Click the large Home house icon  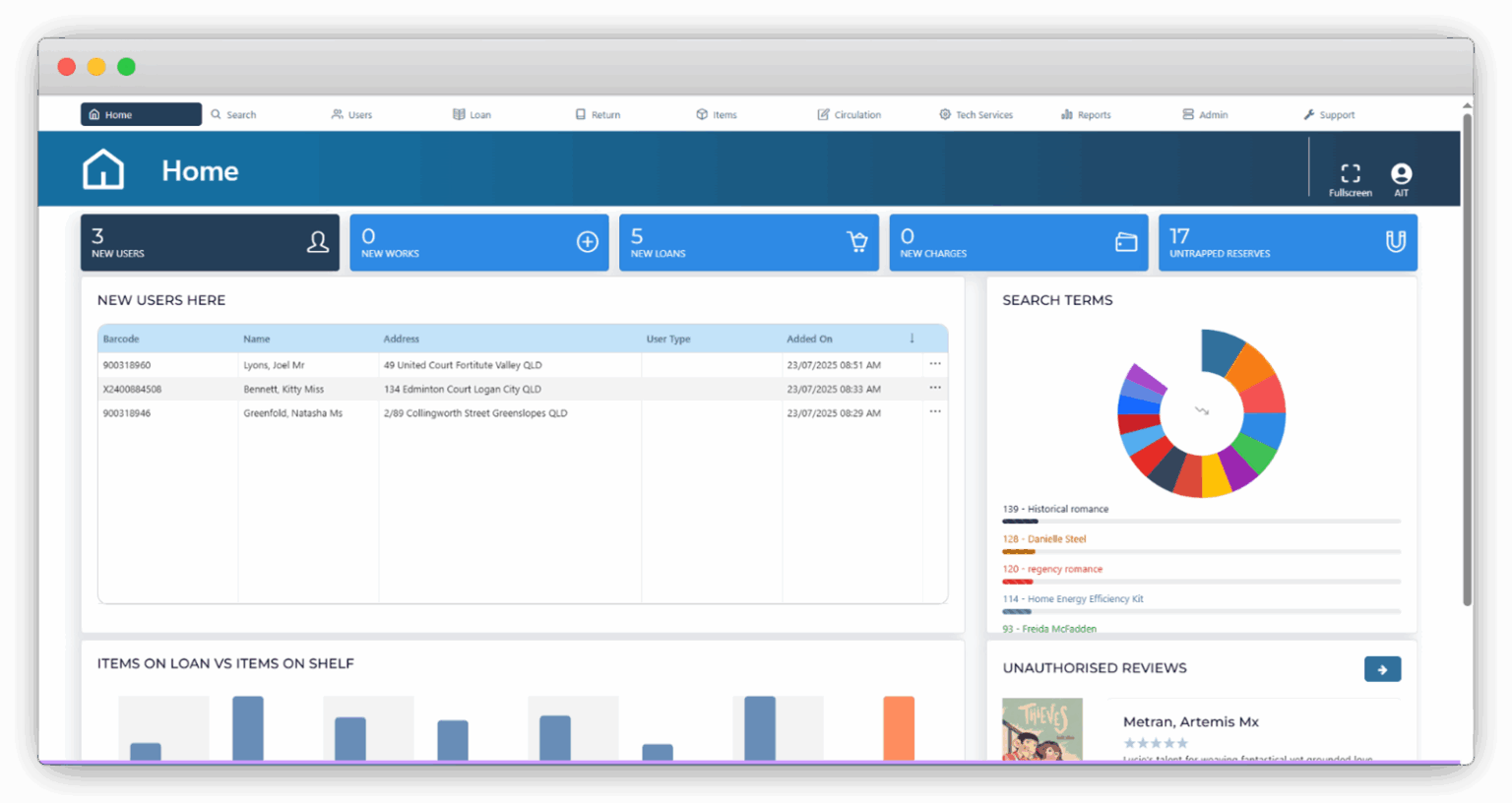[103, 169]
